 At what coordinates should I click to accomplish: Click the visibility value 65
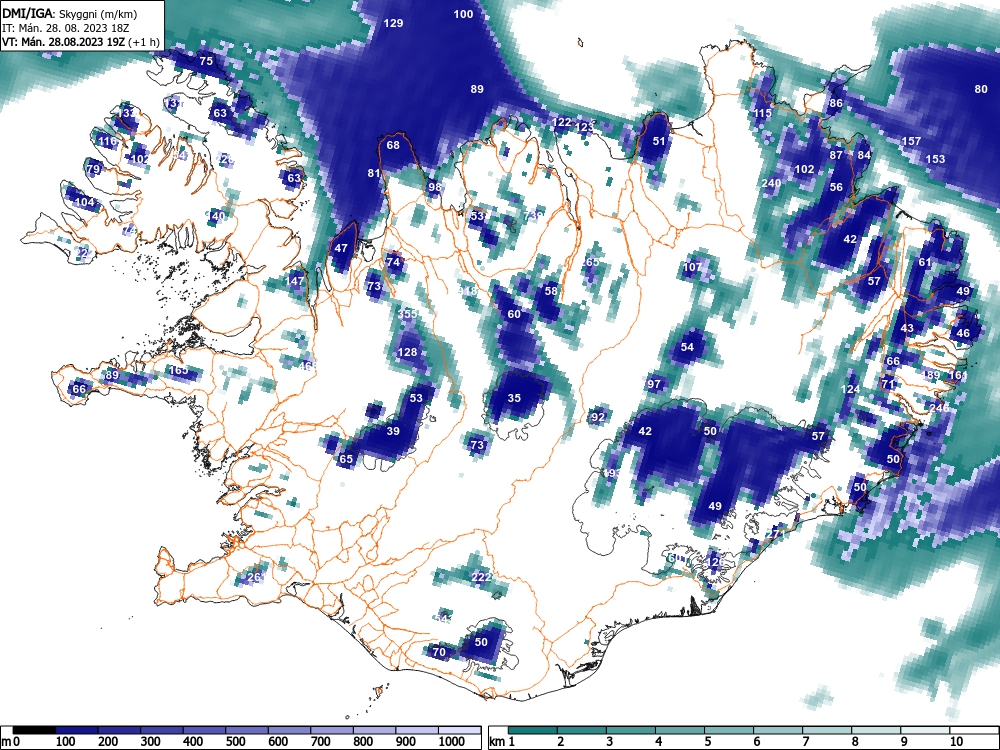[x=346, y=459]
